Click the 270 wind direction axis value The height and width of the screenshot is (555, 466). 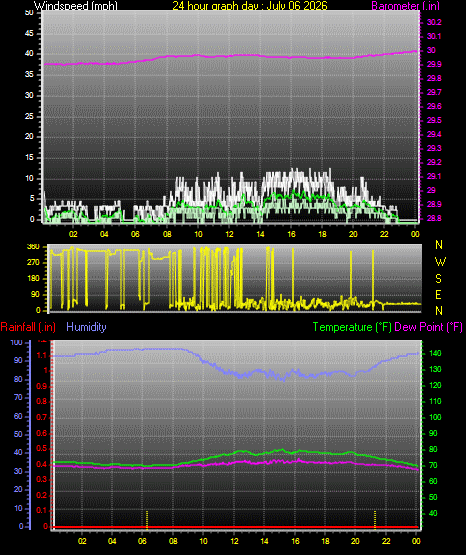pos(33,263)
